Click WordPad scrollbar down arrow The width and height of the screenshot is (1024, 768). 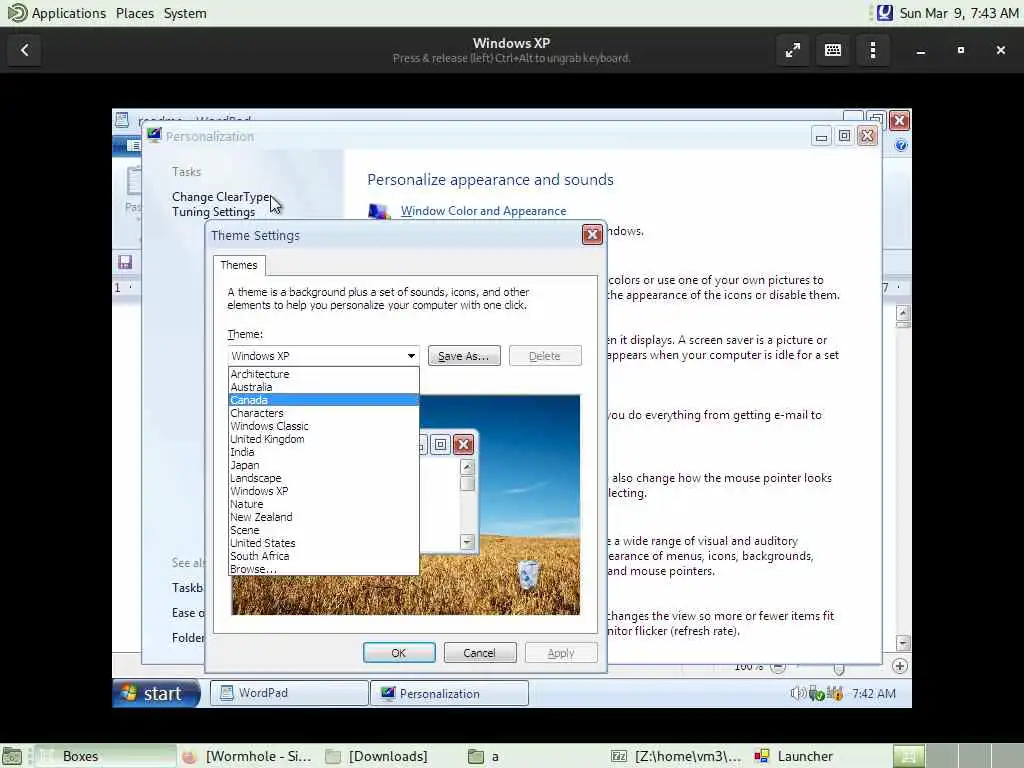[x=903, y=643]
